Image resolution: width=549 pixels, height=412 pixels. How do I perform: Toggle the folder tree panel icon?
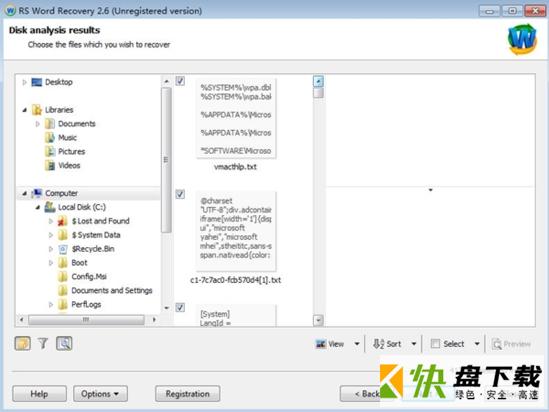[23, 343]
